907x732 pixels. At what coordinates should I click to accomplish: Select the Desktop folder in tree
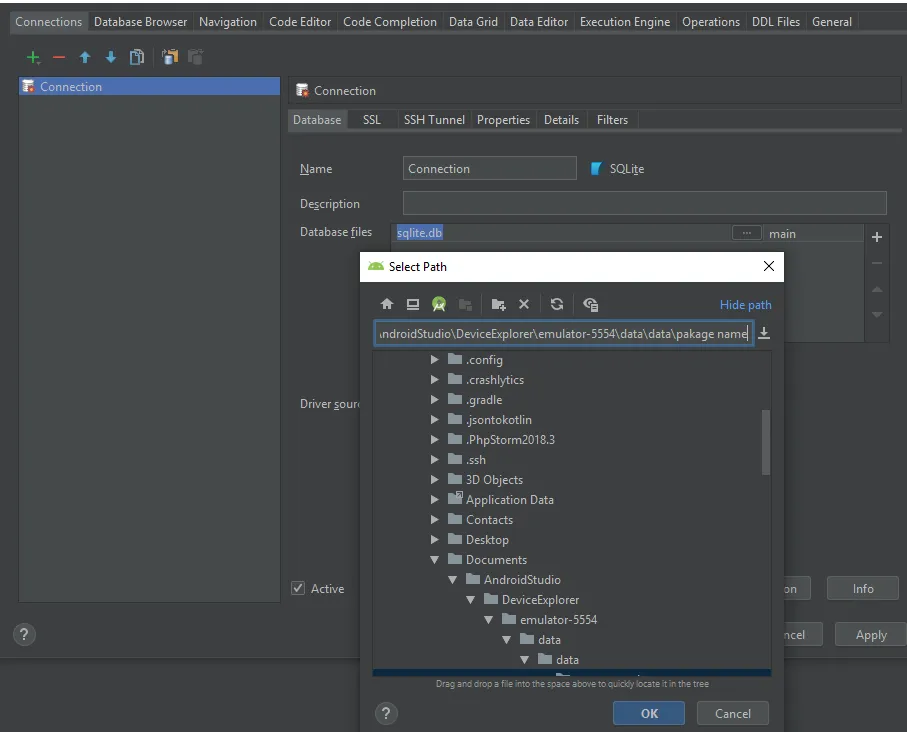[x=487, y=540]
